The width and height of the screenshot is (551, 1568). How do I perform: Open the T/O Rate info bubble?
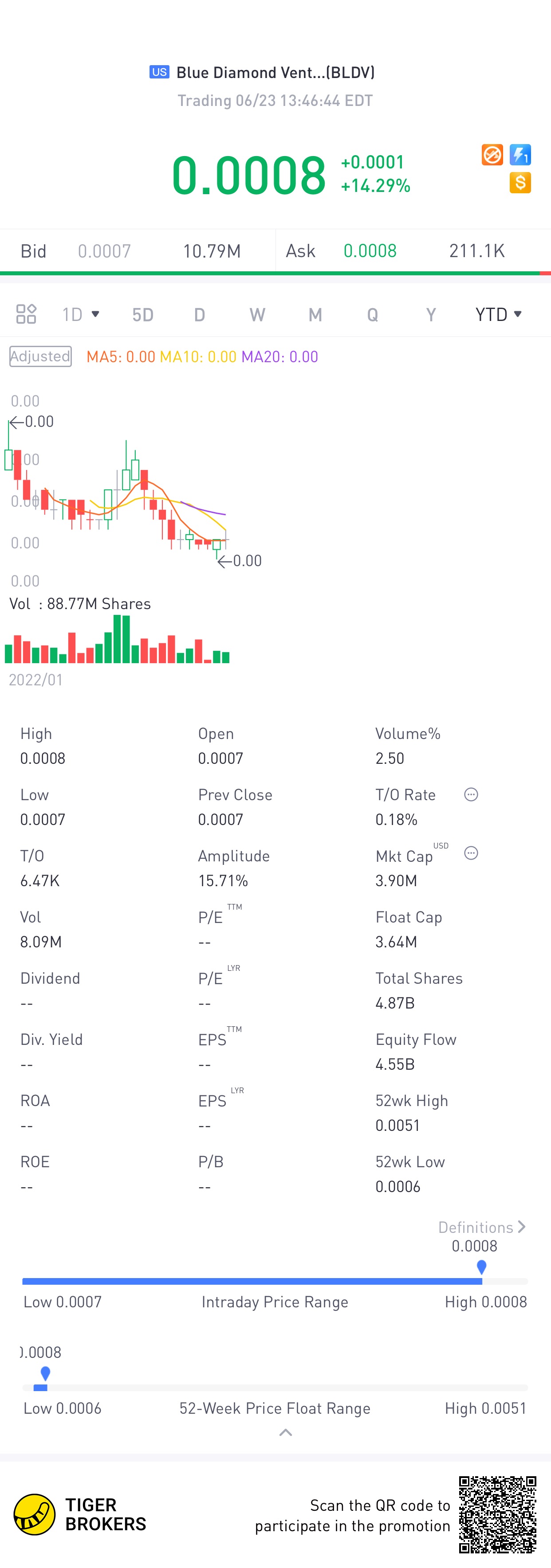(471, 794)
